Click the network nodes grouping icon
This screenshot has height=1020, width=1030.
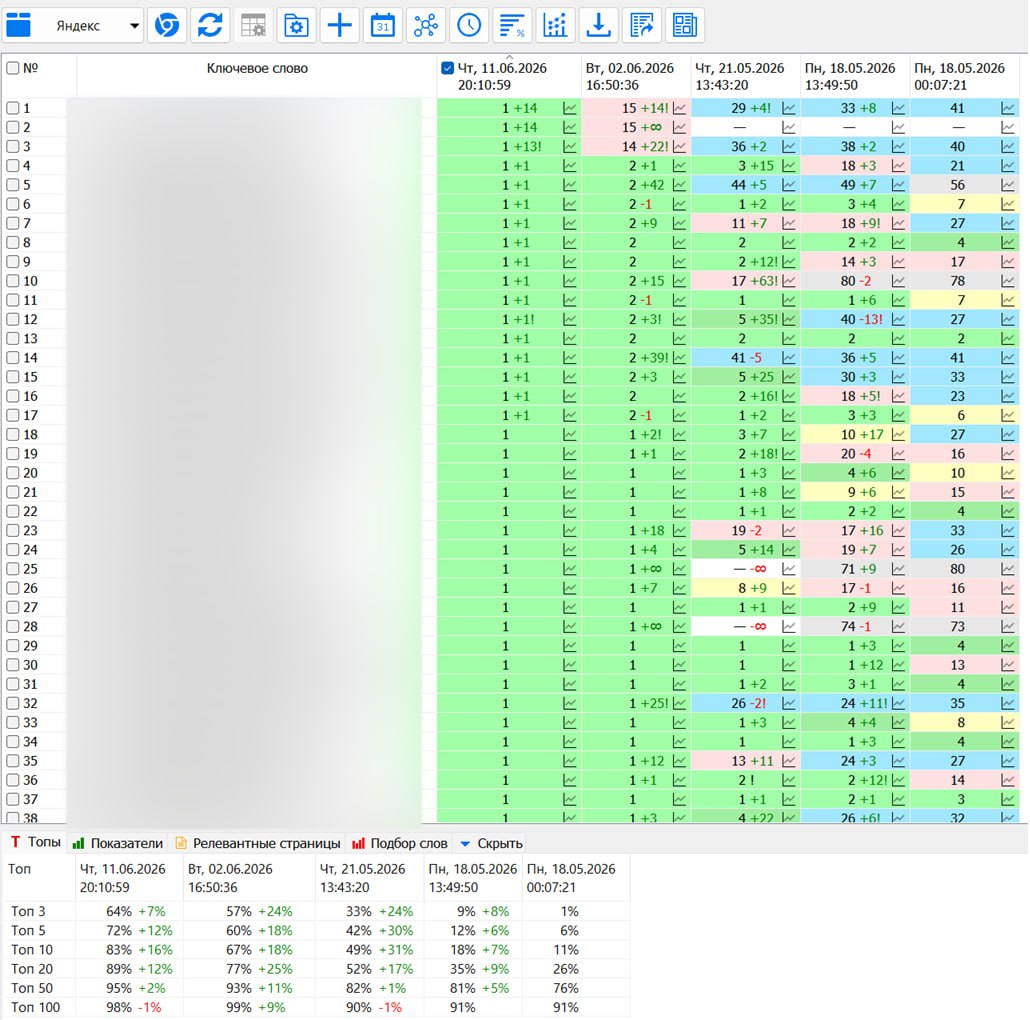tap(426, 26)
